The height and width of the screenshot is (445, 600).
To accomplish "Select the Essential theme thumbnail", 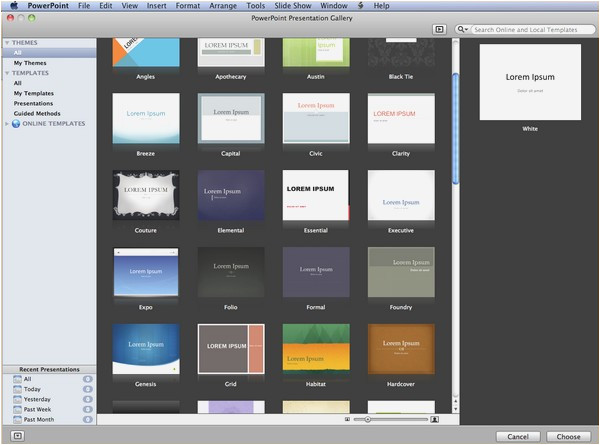I will pyautogui.click(x=316, y=195).
